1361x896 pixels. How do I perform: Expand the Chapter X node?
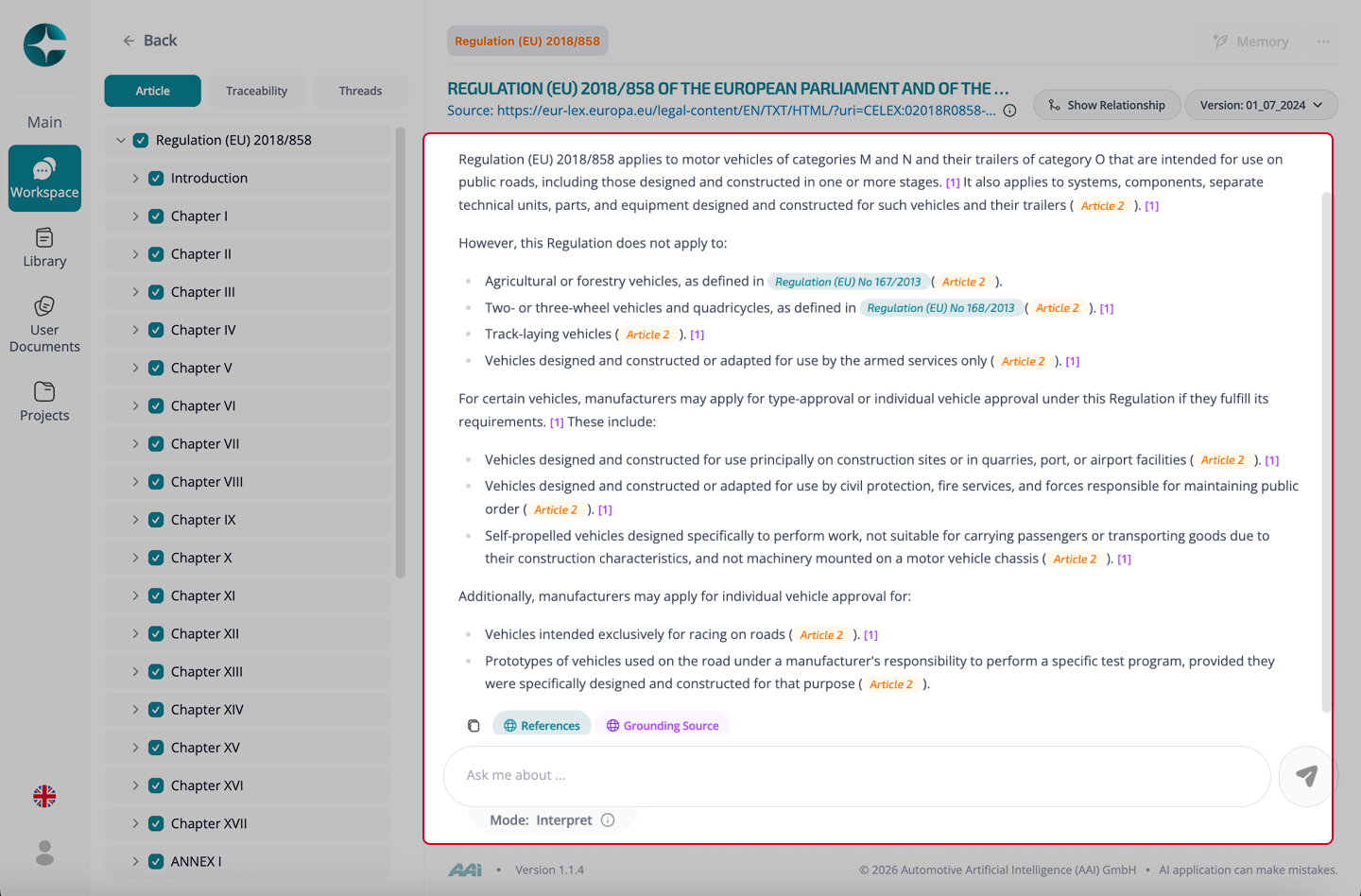click(135, 558)
